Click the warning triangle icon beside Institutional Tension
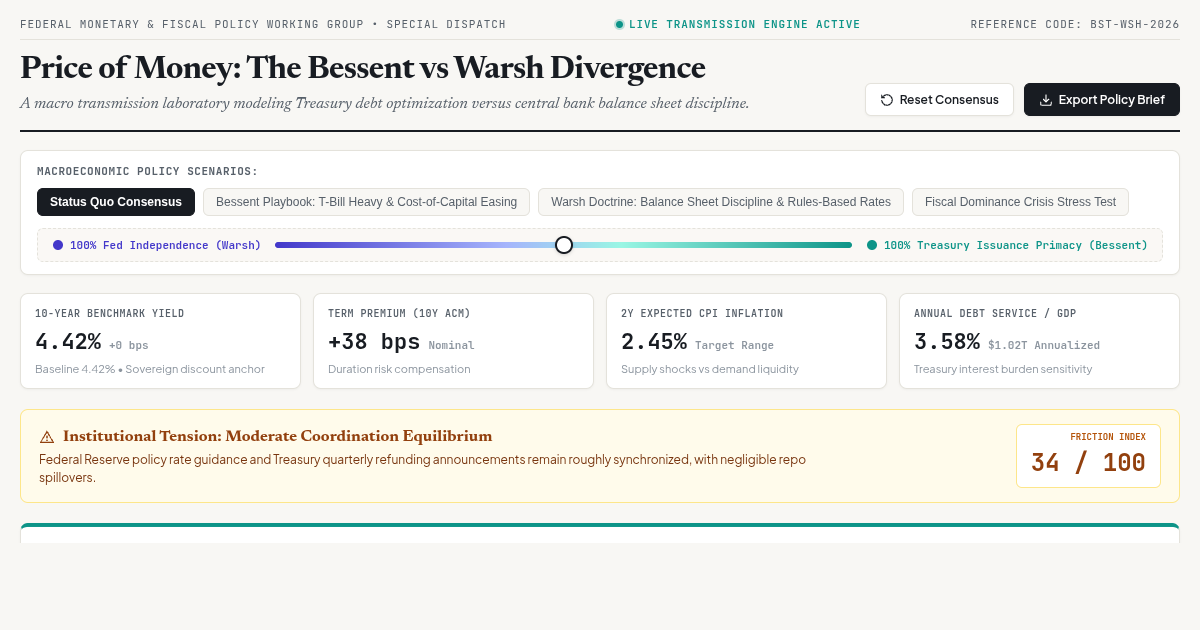 47,437
